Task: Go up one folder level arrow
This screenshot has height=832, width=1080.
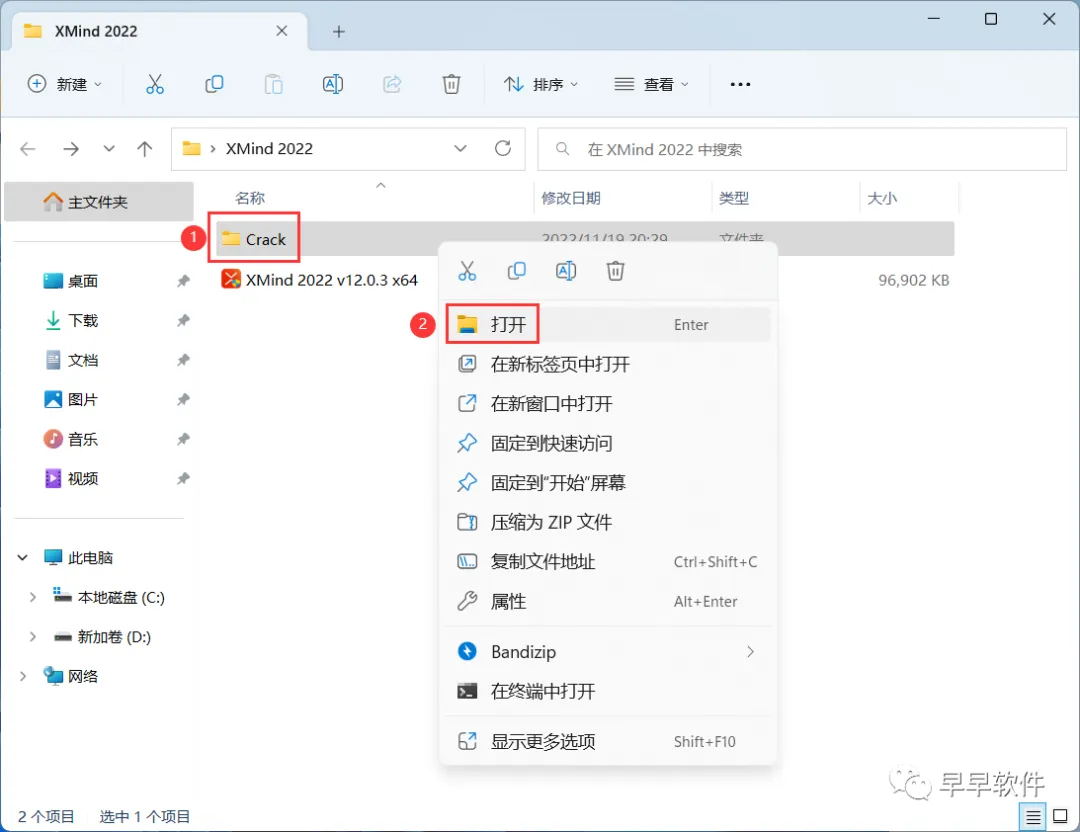Action: [145, 149]
